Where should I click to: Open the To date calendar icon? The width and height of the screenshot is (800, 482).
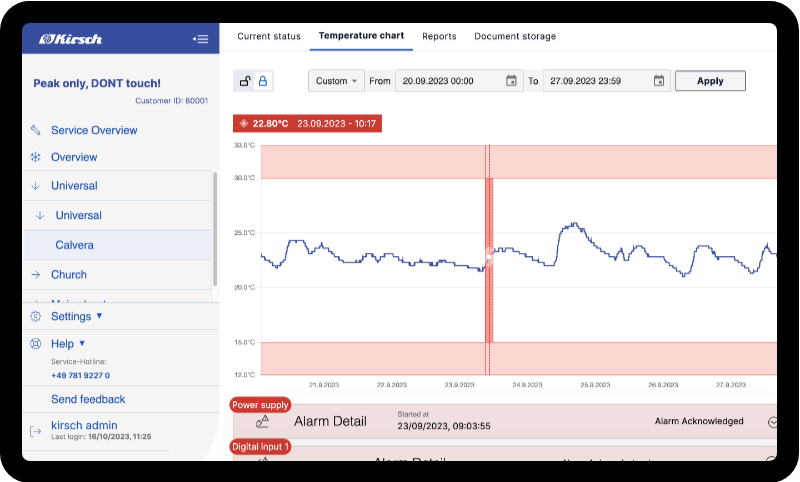[659, 81]
